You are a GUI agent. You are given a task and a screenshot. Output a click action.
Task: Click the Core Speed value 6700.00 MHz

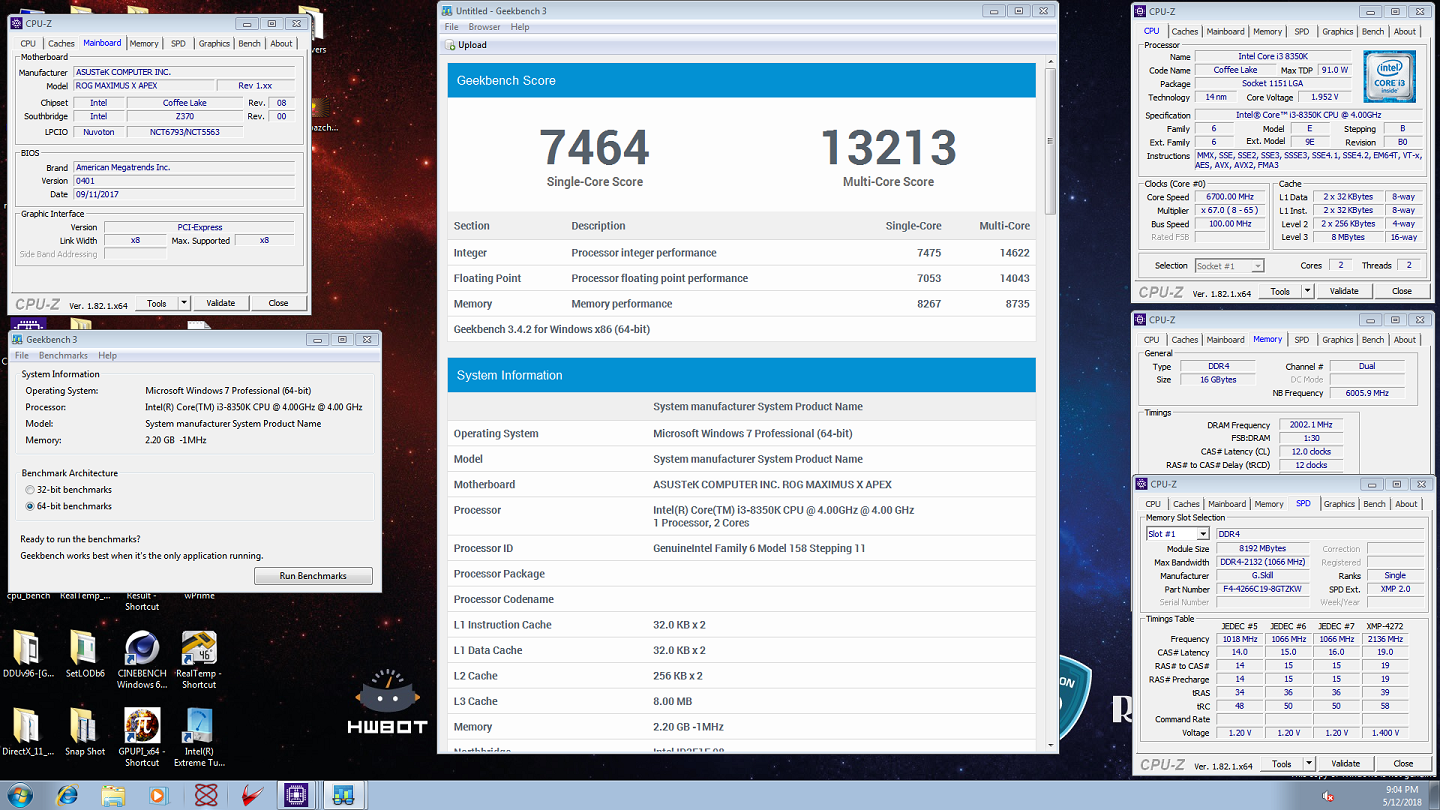(x=1228, y=197)
